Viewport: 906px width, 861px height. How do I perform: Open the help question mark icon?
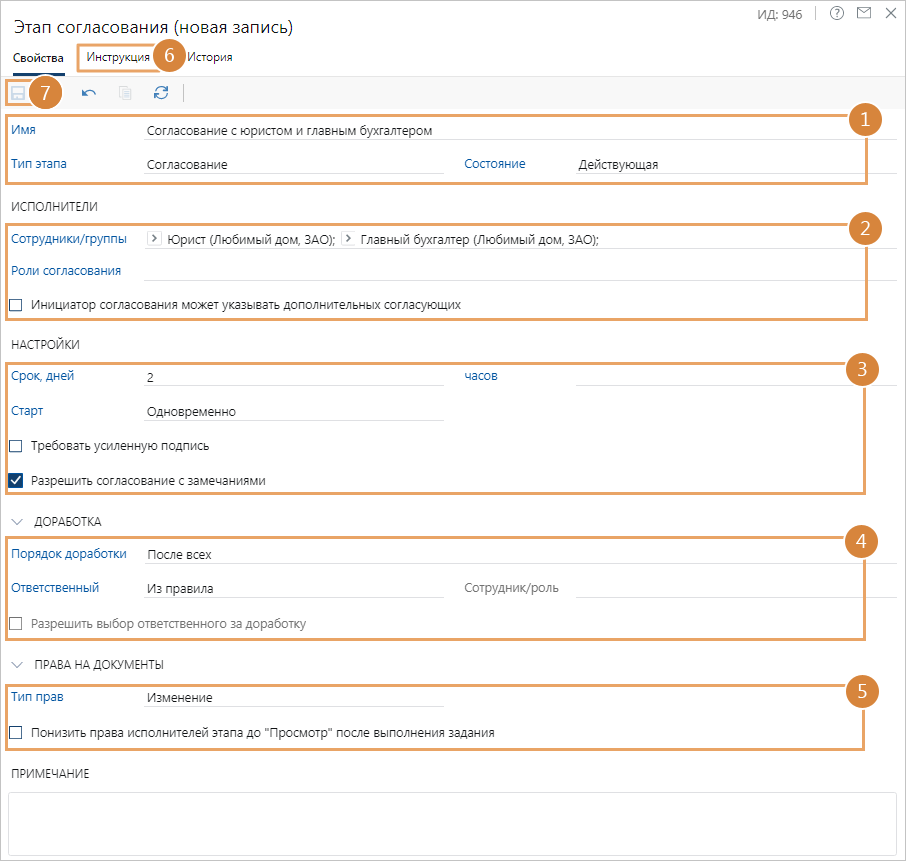point(837,14)
